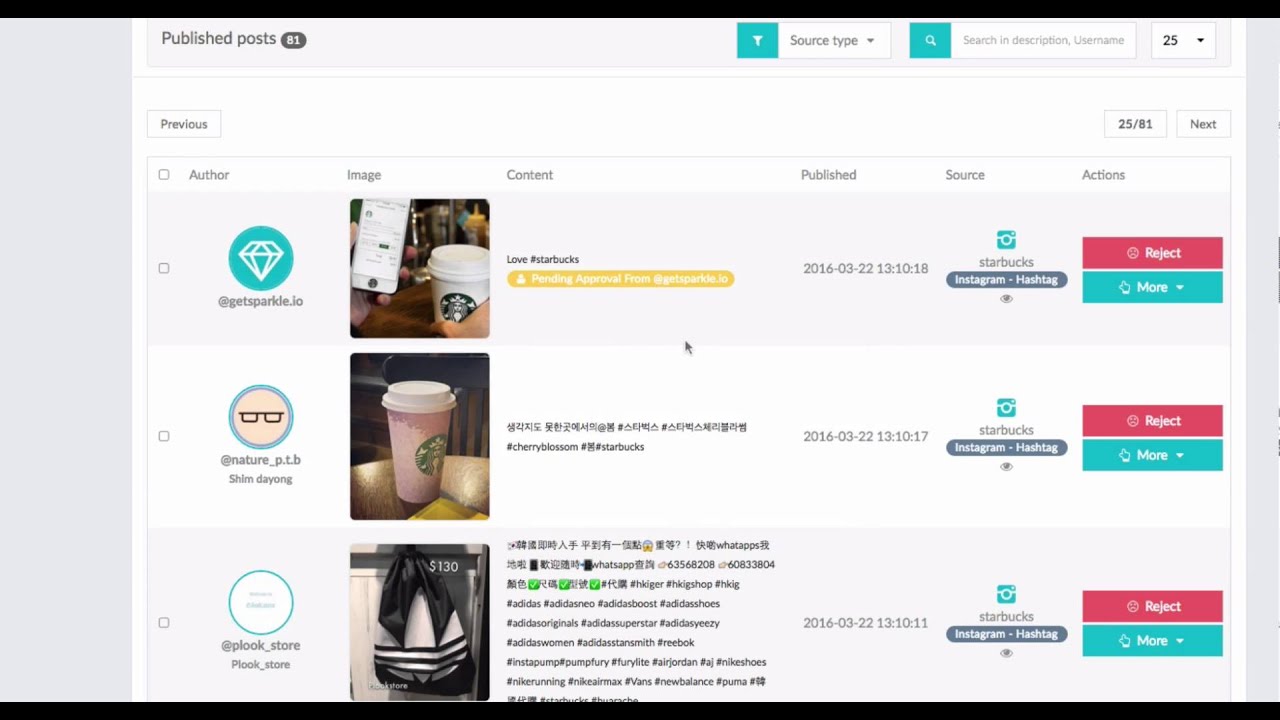Image resolution: width=1280 pixels, height=720 pixels.
Task: Check the checkbox for the @plook_store post
Action: point(164,622)
